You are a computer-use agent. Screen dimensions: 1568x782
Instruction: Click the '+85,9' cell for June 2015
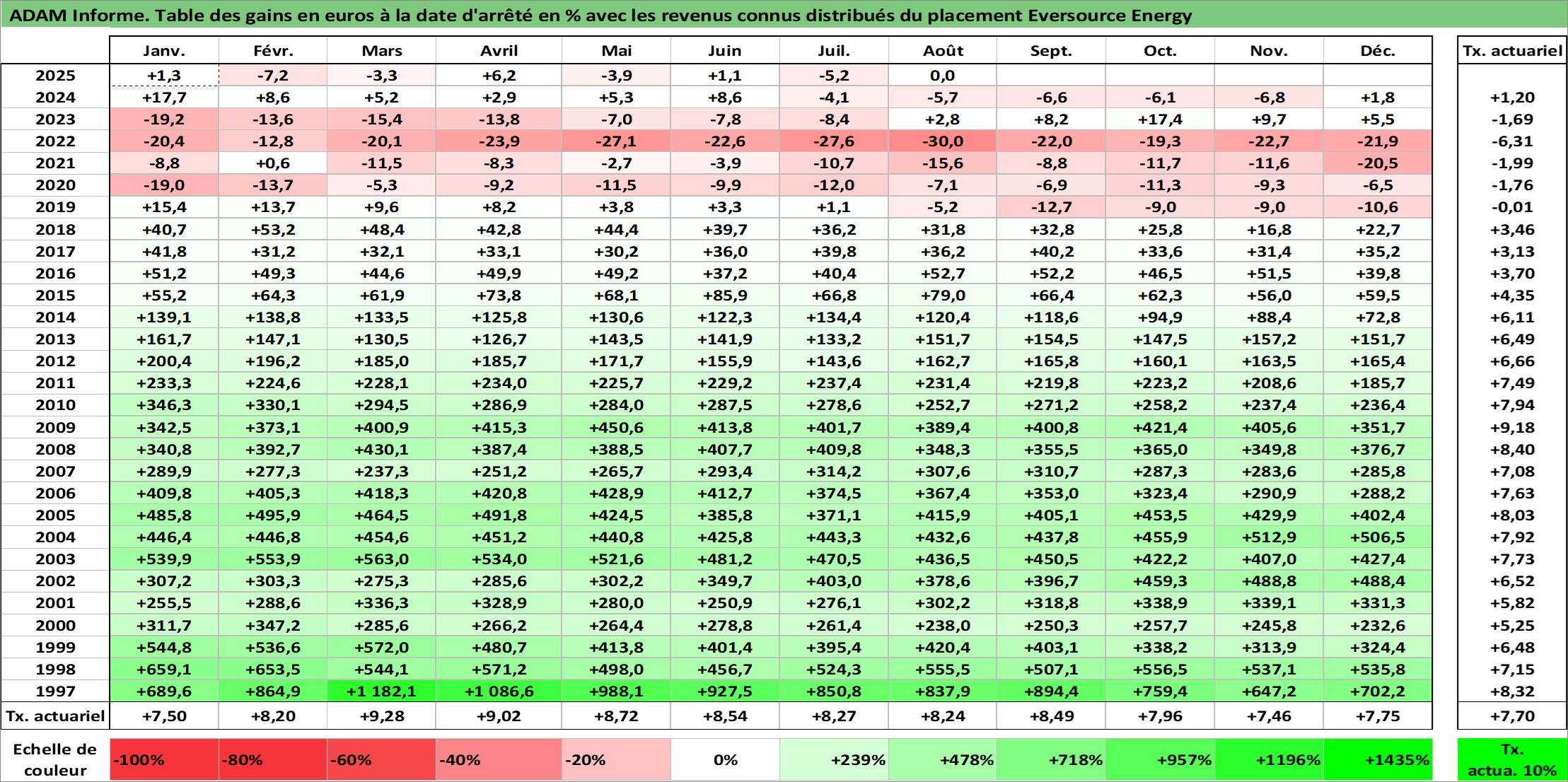[725, 296]
